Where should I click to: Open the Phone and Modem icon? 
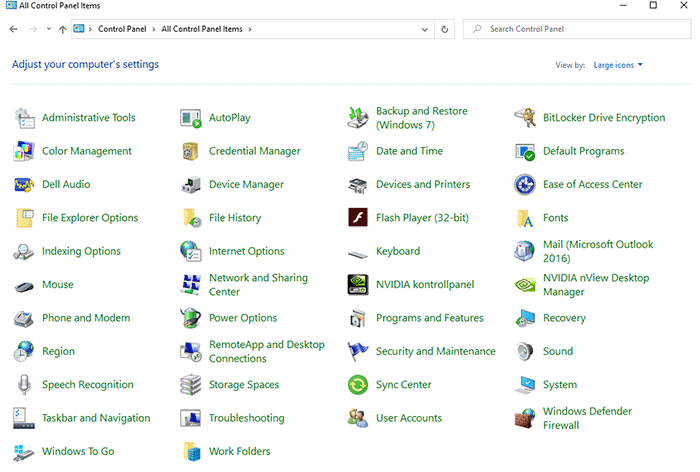tap(24, 318)
